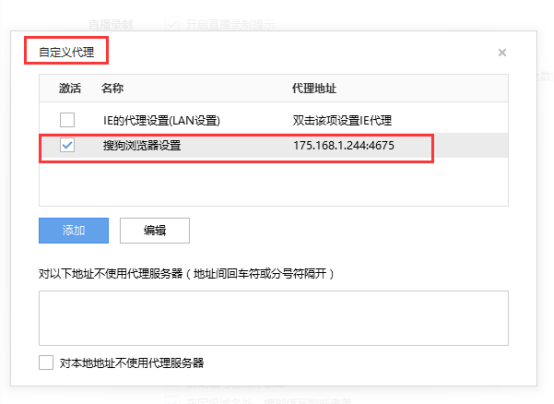Uncheck the 搜狗浏览器设置 activation checkbox
This screenshot has height=404, width=554.
(67, 145)
